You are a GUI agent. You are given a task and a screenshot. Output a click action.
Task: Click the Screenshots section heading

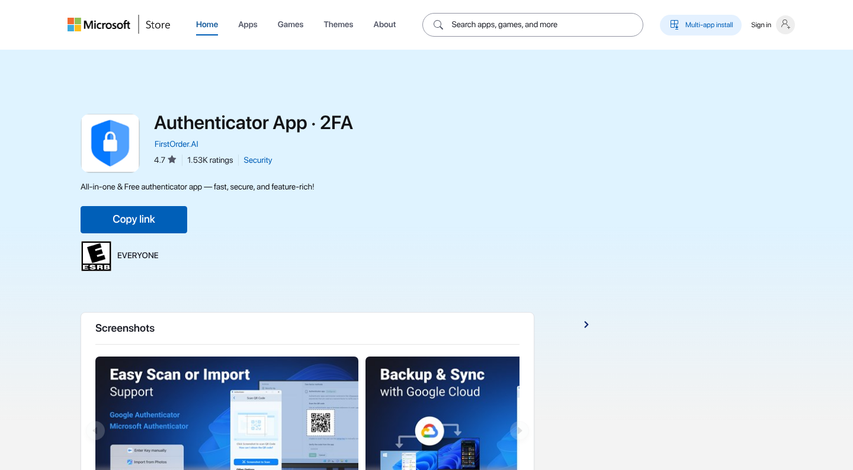click(125, 328)
